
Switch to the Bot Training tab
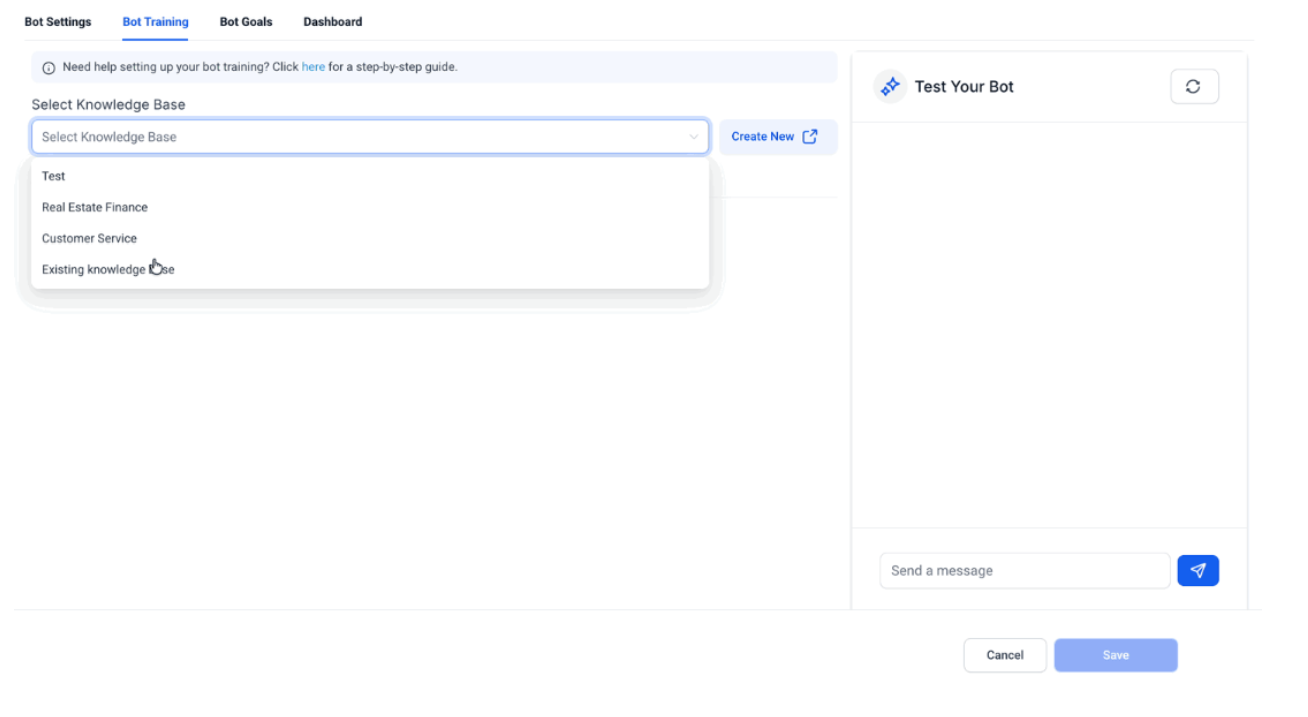click(155, 21)
